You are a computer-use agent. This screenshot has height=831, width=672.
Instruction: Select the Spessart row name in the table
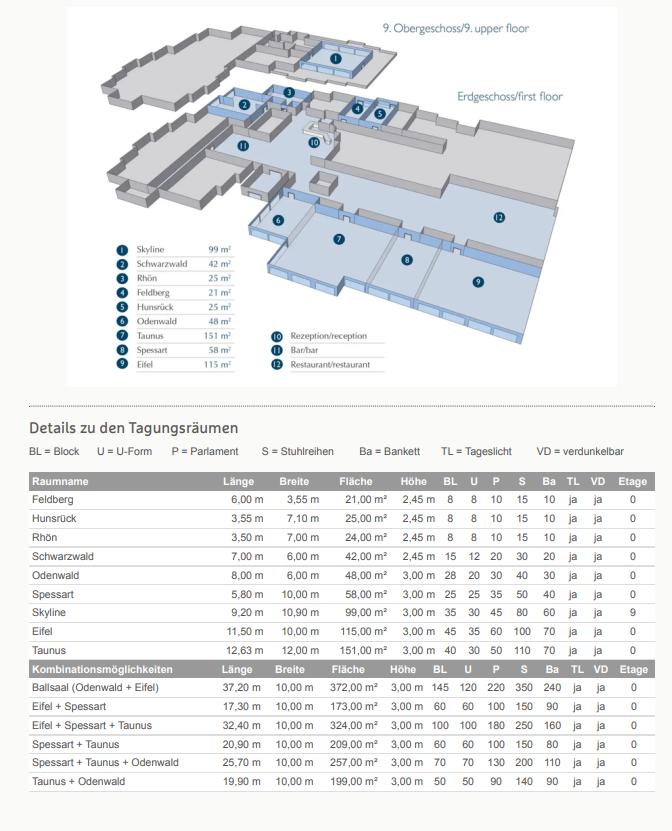[53, 595]
